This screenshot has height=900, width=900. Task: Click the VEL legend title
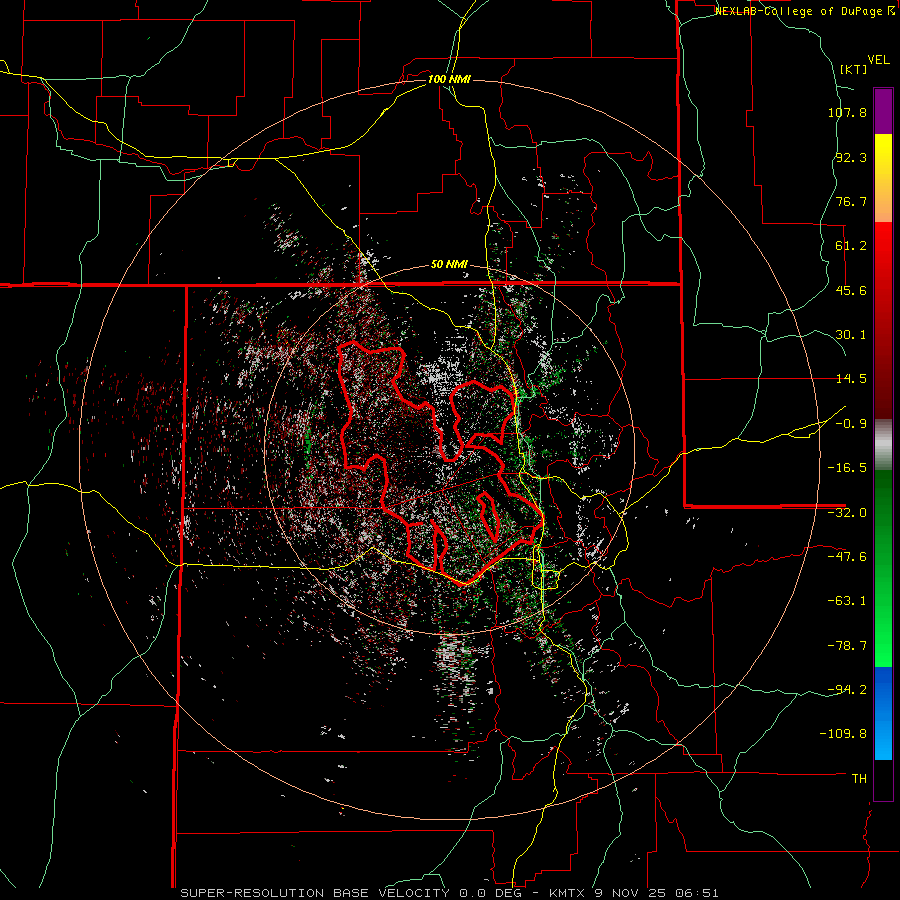878,60
